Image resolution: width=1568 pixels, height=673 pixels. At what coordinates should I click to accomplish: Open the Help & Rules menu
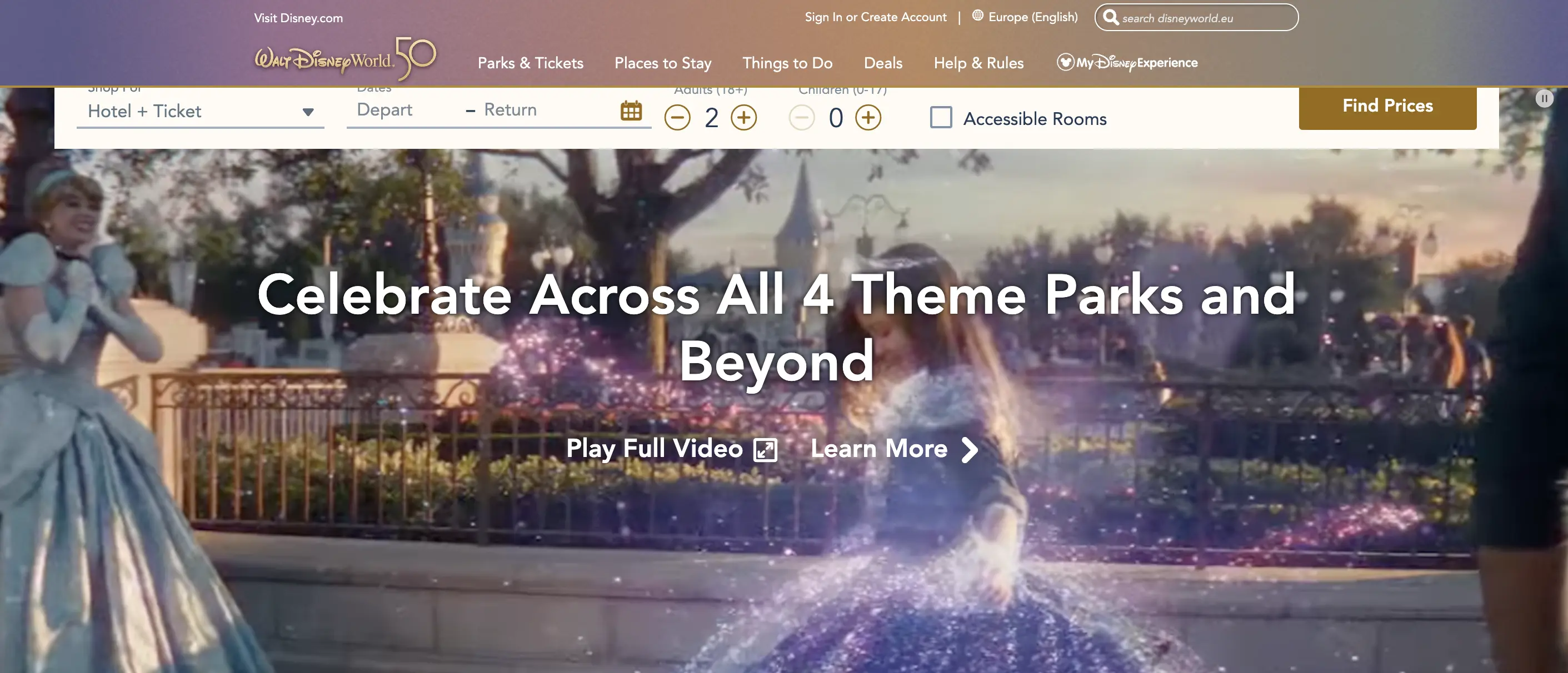[979, 63]
